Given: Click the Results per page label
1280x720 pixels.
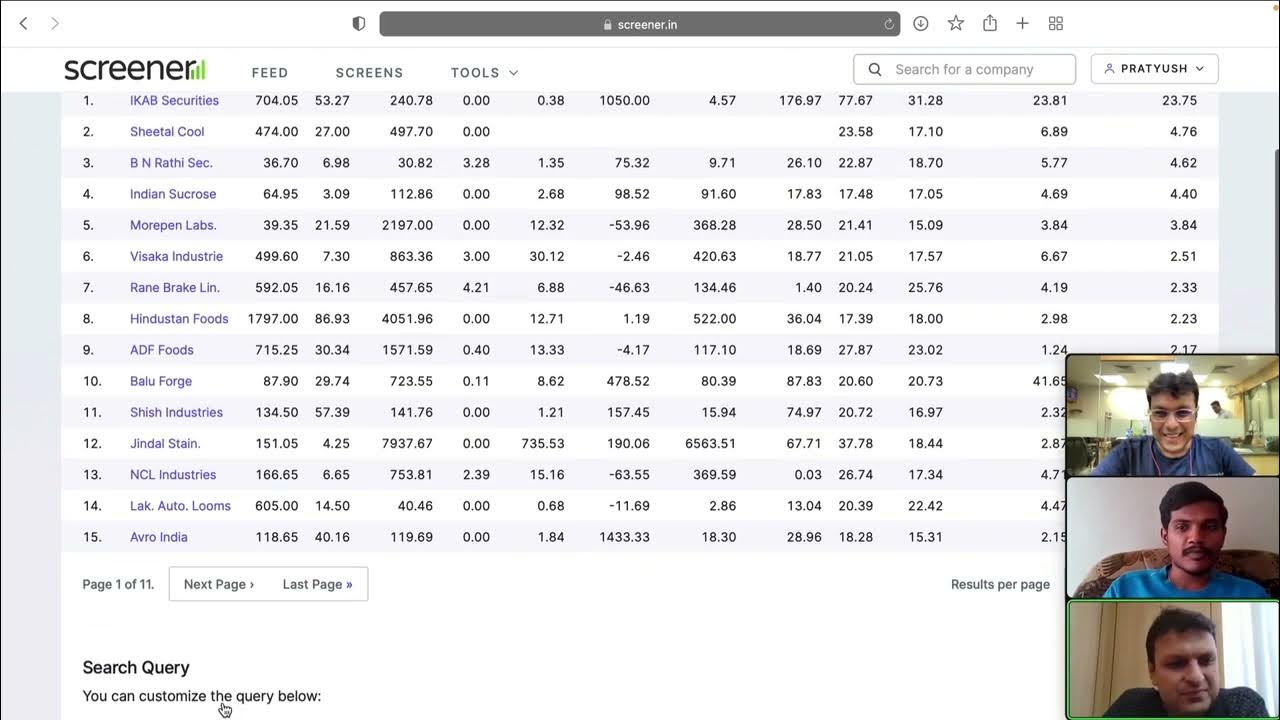Looking at the screenshot, I should [1000, 584].
